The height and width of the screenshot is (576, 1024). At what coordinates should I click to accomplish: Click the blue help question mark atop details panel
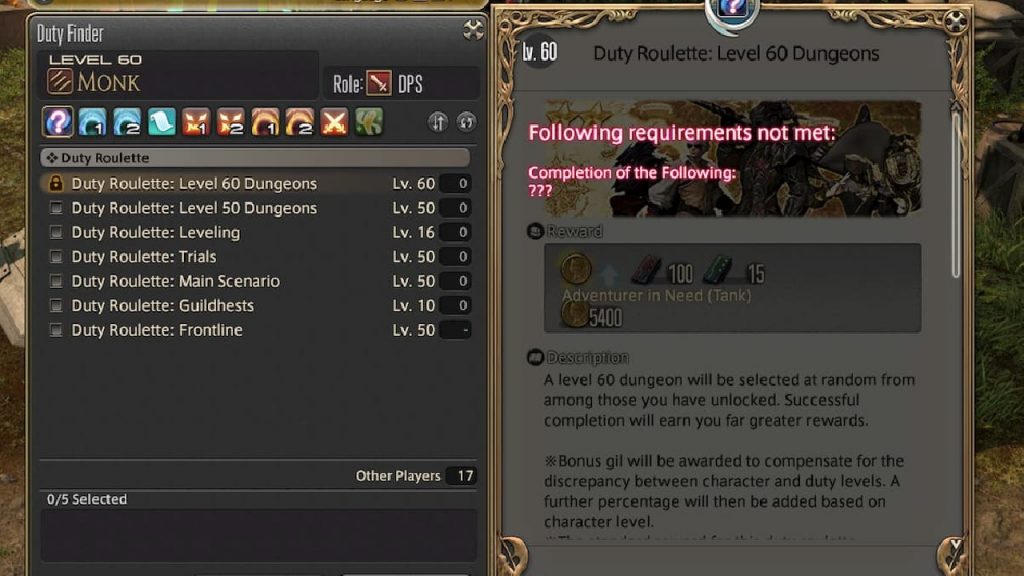(x=732, y=8)
